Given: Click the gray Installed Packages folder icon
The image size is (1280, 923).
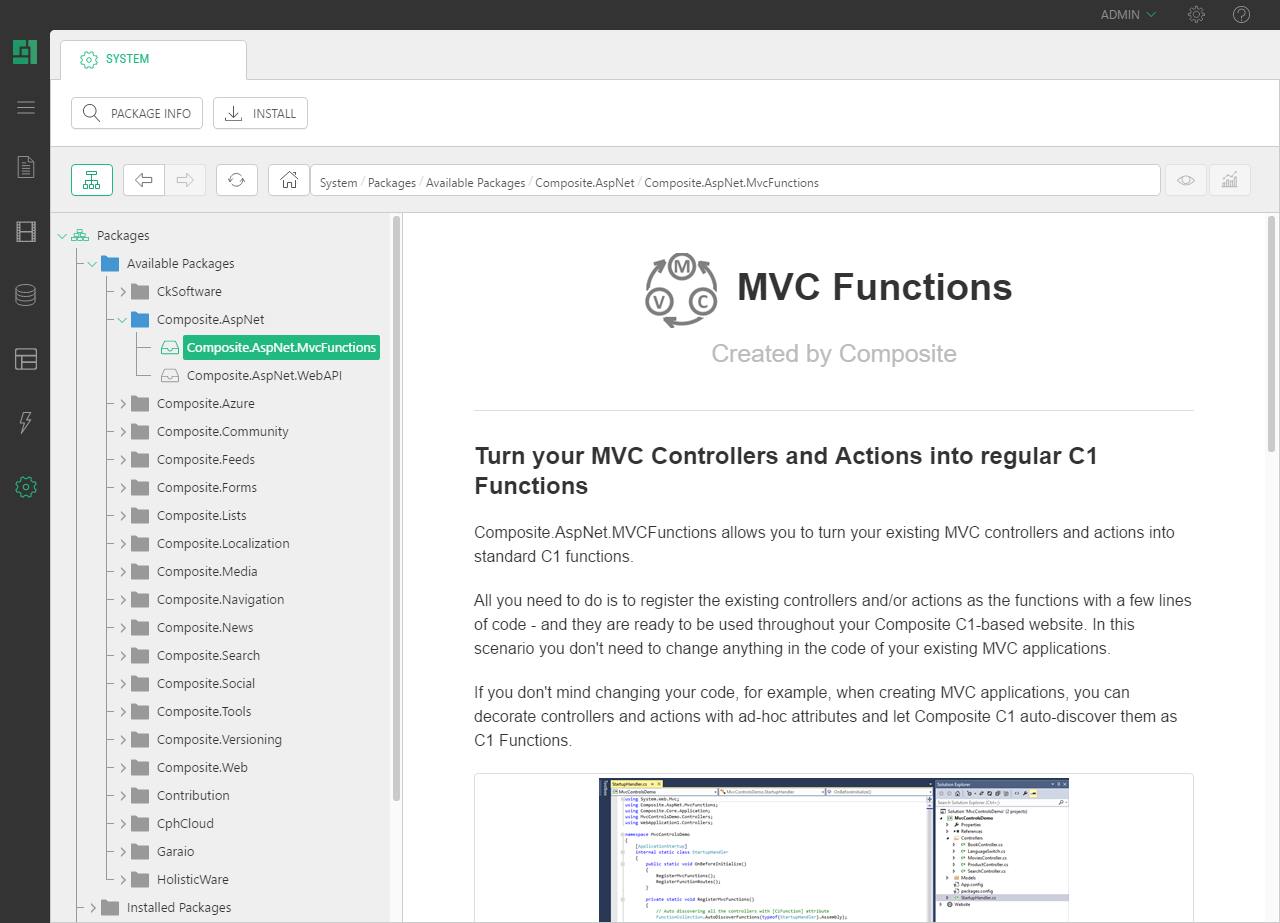Looking at the screenshot, I should [110, 908].
